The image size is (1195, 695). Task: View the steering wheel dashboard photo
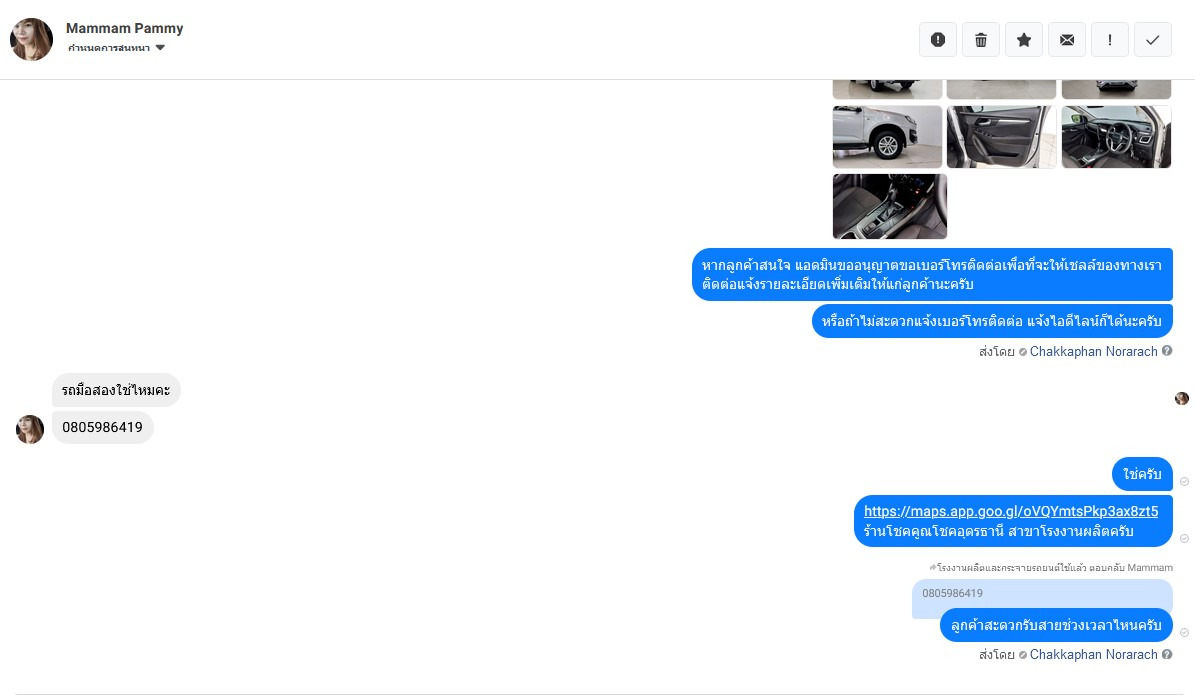coord(1116,137)
